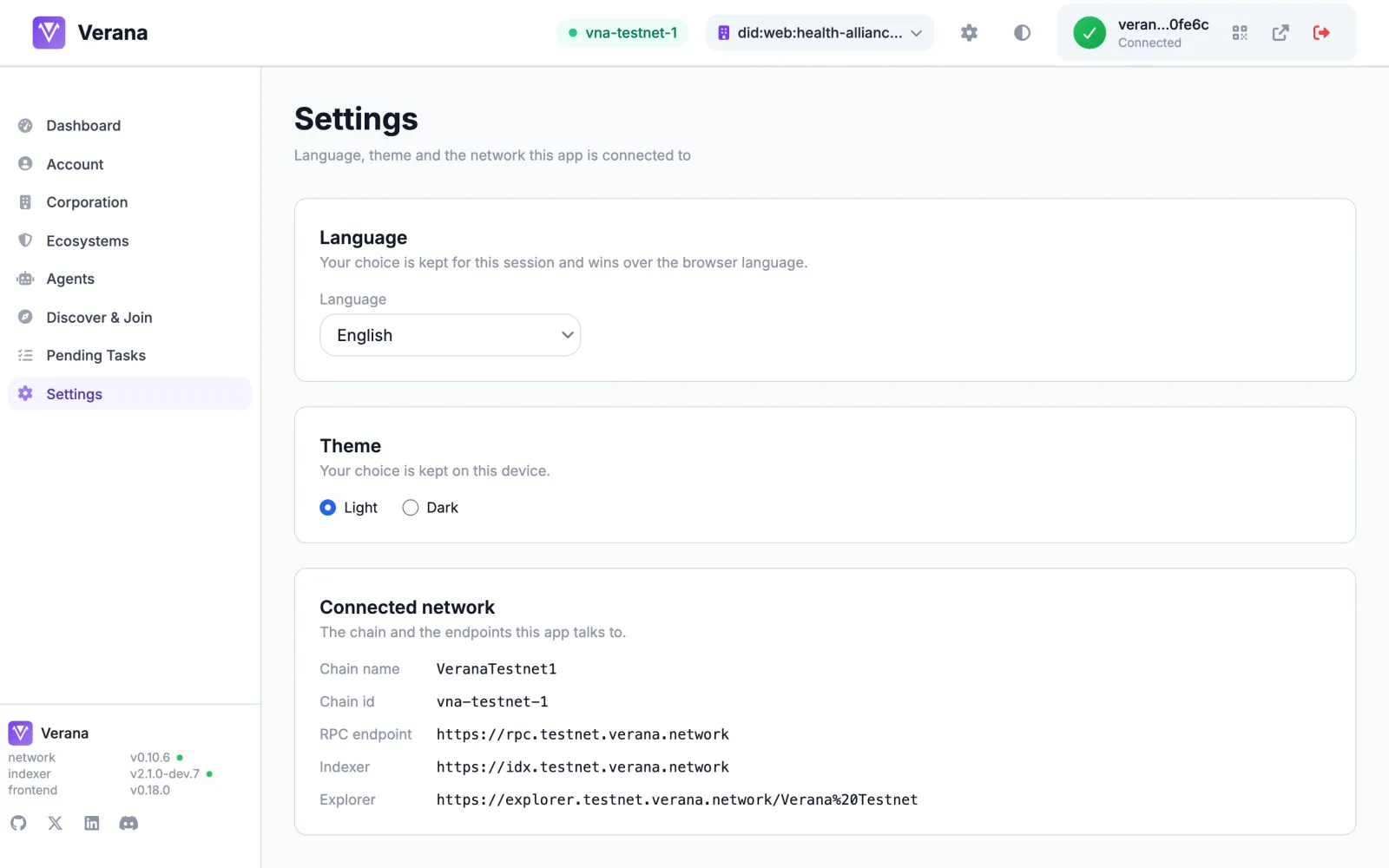Click the Dashboard sidebar icon
Viewport: 1389px width, 868px height.
pos(25,126)
